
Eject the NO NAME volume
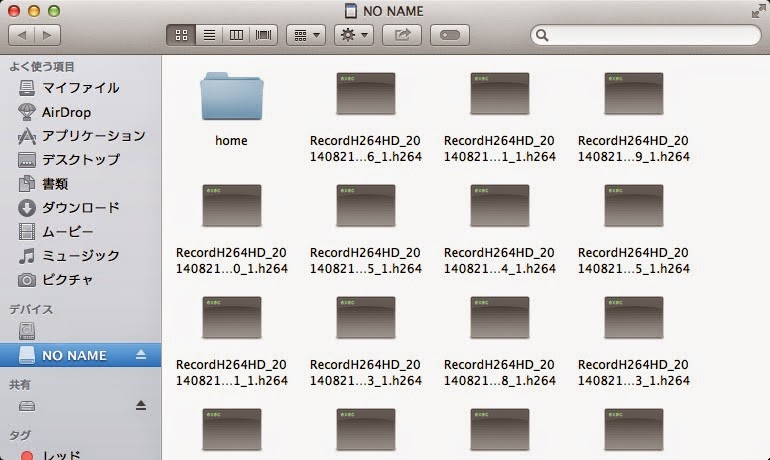pos(141,354)
